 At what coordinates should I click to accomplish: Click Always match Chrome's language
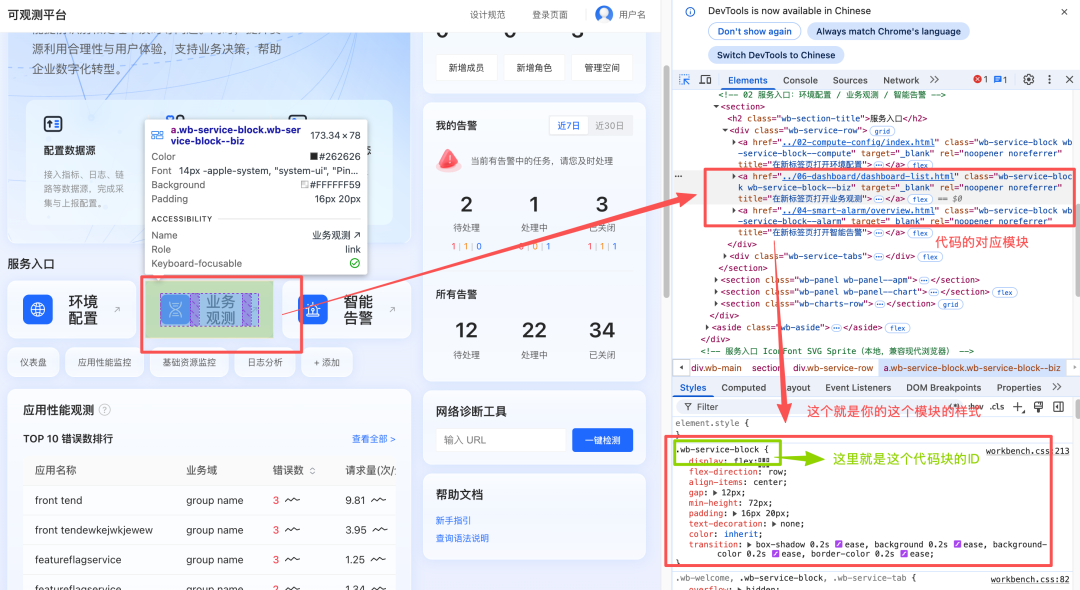click(888, 32)
